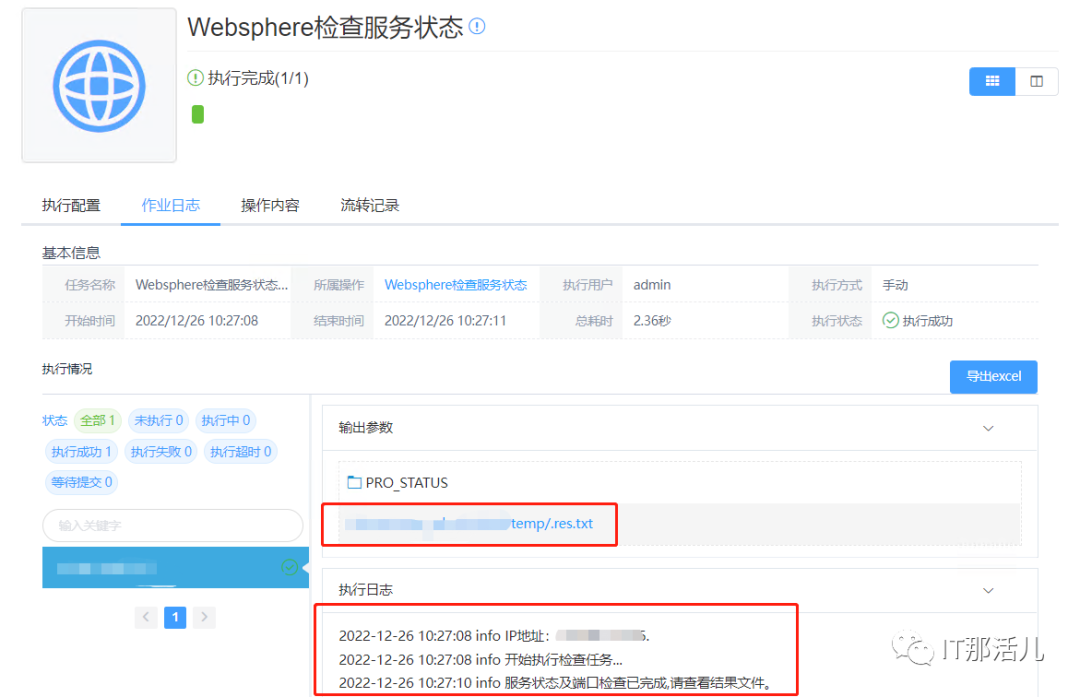The height and width of the screenshot is (697, 1080).
Task: Select the highlighted host row in list
Action: point(175,568)
